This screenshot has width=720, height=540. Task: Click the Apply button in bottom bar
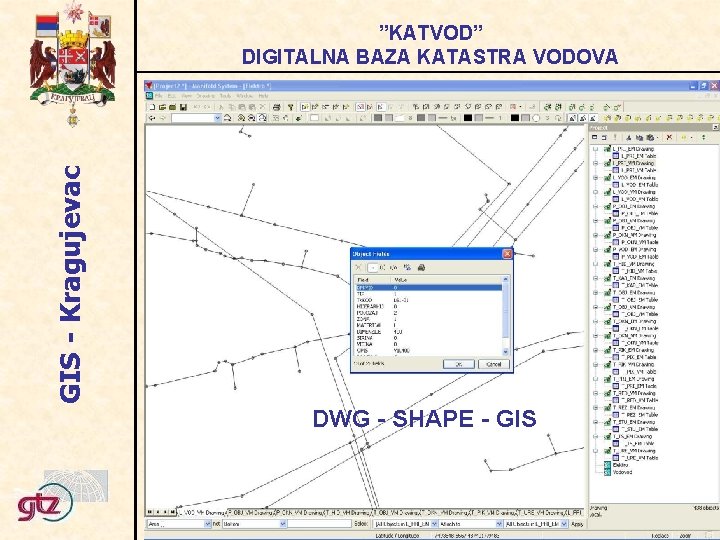(577, 523)
